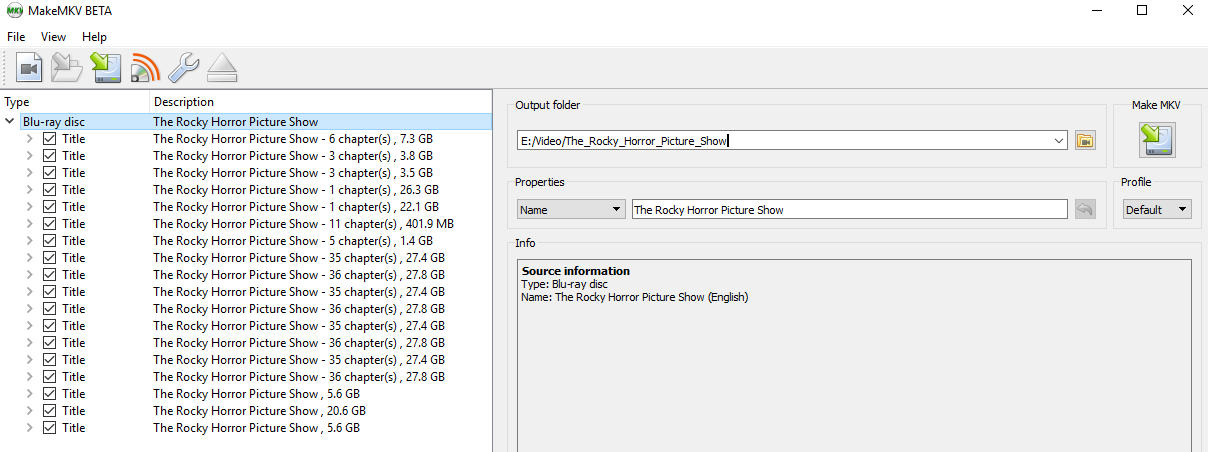
Task: Click the Open disc camera icon in toolbar
Action: [x=29, y=67]
